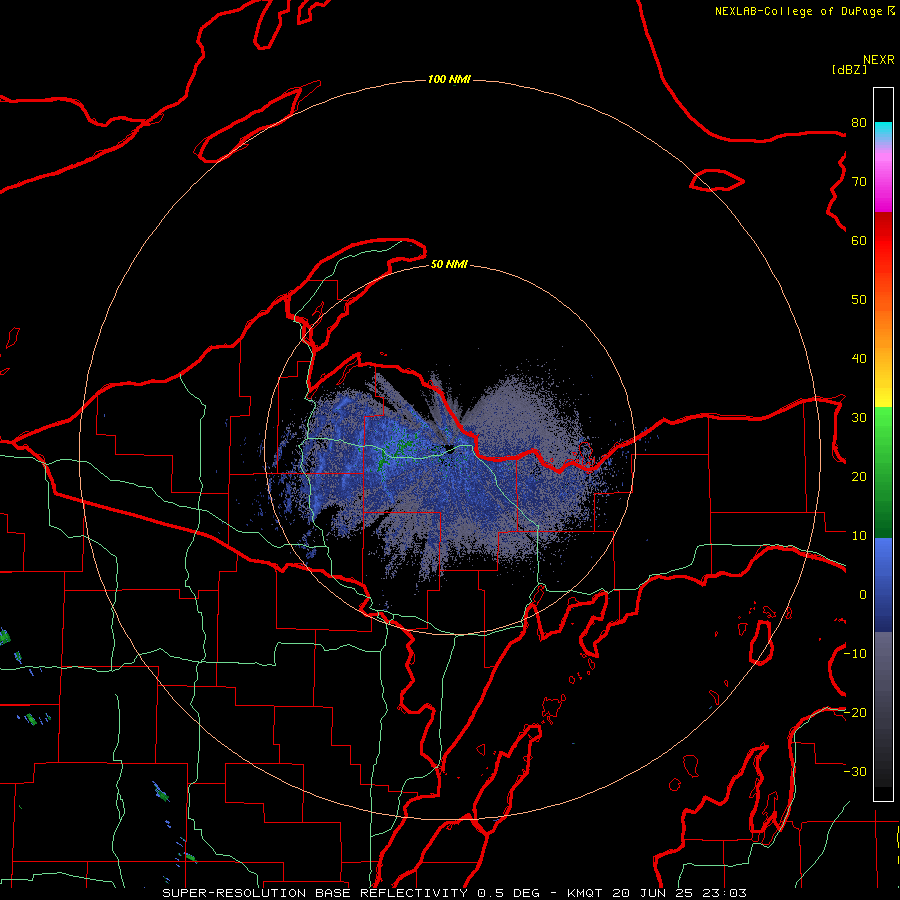The height and width of the screenshot is (900, 900).
Task: Click the 40 dBZ scale value
Action: click(859, 359)
